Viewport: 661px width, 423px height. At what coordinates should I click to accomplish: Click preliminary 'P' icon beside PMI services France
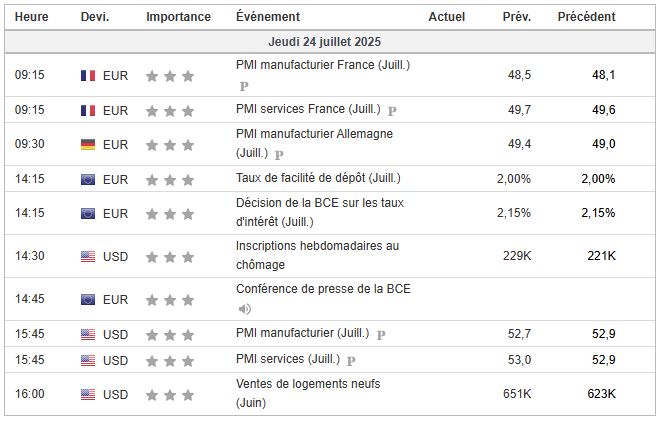tap(392, 110)
